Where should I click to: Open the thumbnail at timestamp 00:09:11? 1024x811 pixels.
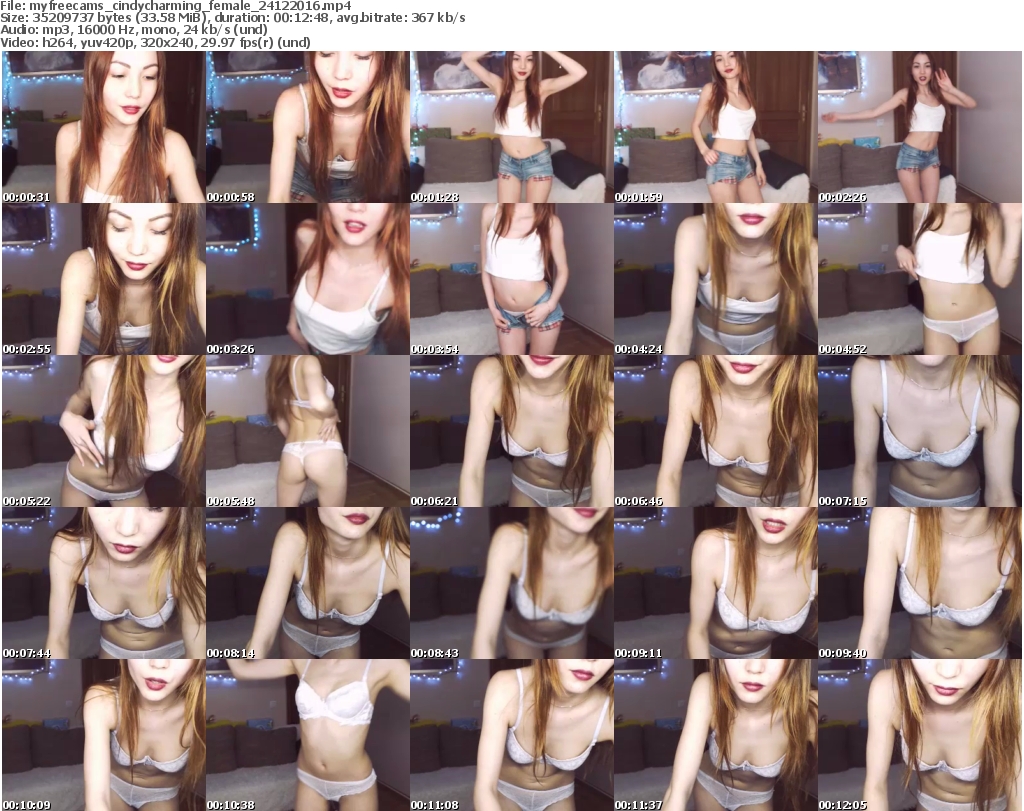[x=715, y=583]
